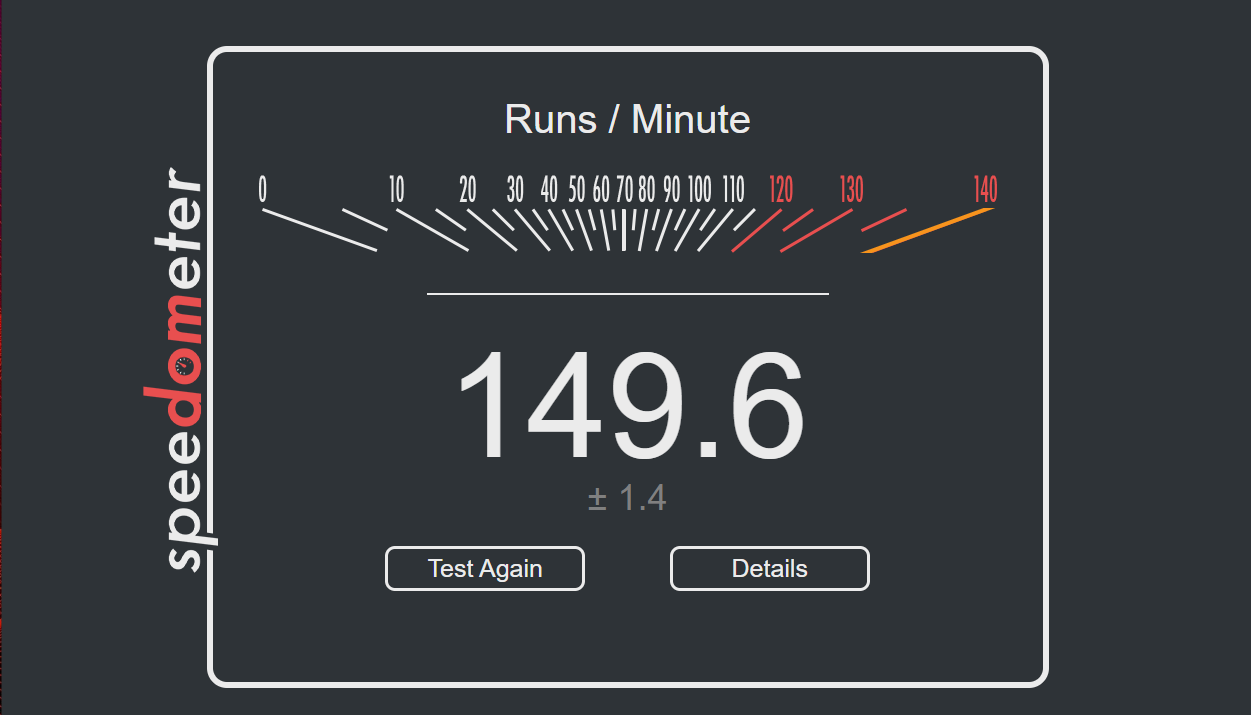Click the gauge label 40
This screenshot has width=1251, height=715.
(549, 189)
